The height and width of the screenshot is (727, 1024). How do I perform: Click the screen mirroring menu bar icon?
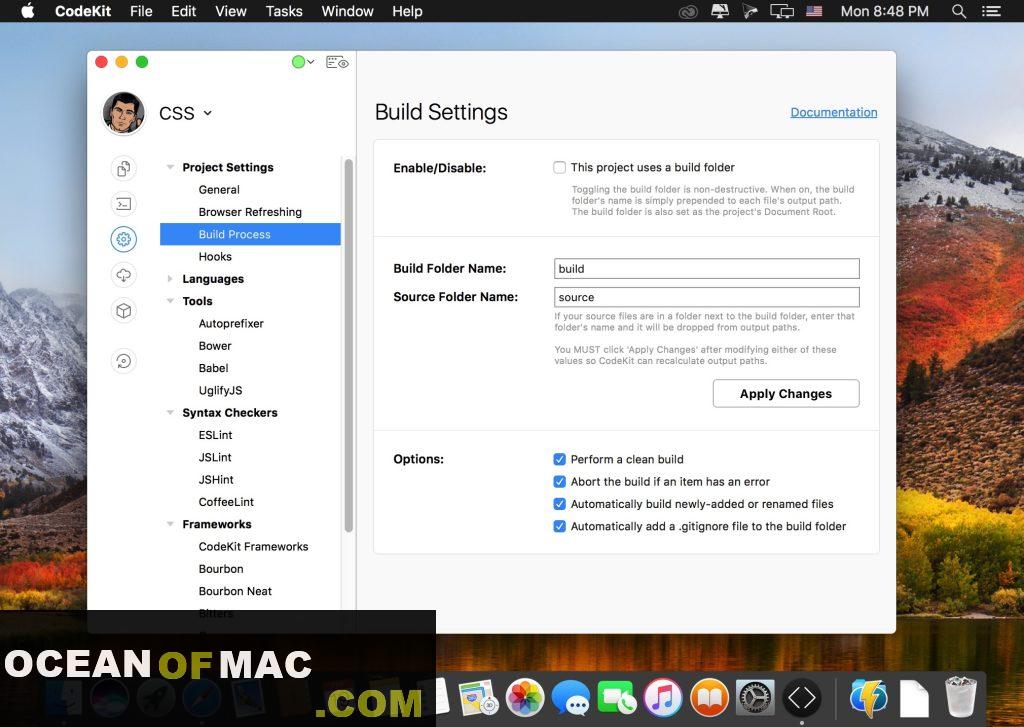pyautogui.click(x=782, y=11)
